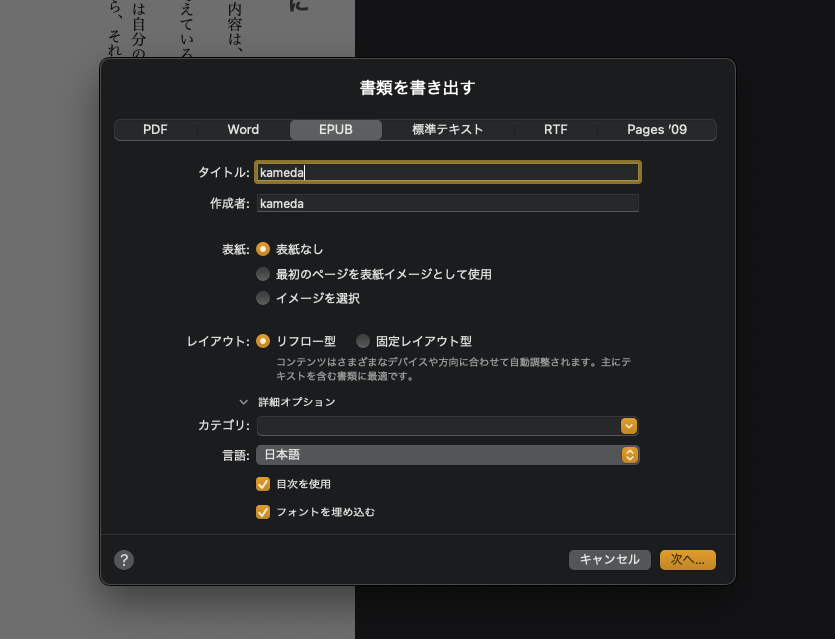Select the EPUB export tab
835x639 pixels.
coord(336,129)
